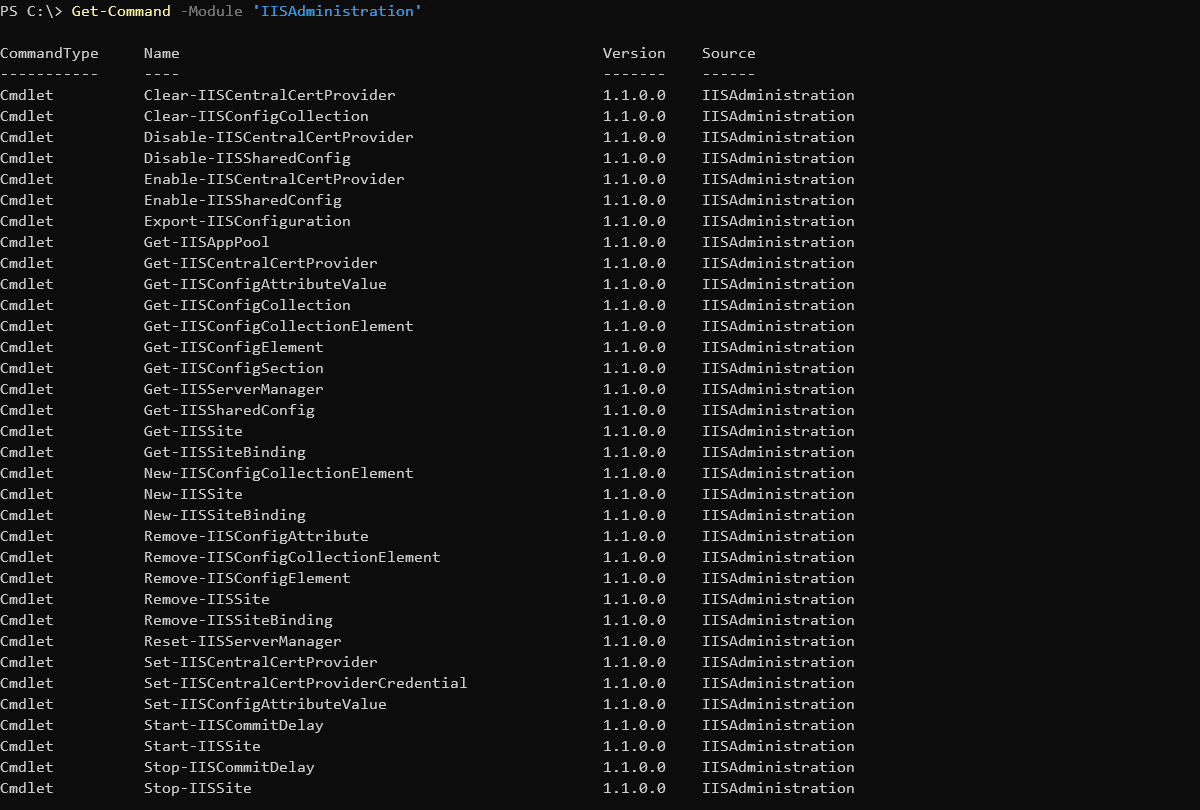Select Clear-IISConfigCollection cmdlet name
The image size is (1200, 810).
pos(256,116)
